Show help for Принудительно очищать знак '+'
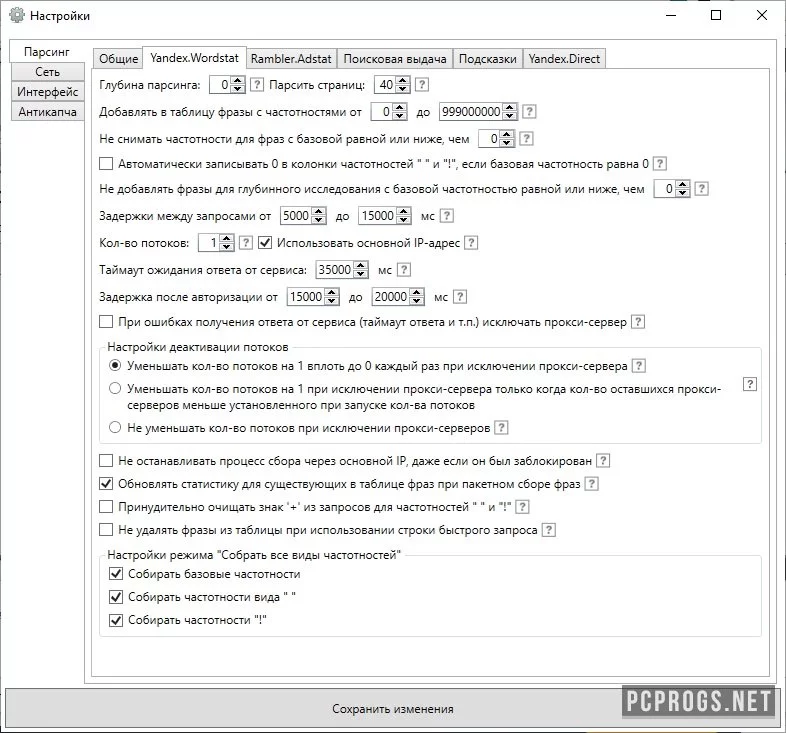Image resolution: width=786 pixels, height=733 pixels. point(522,507)
